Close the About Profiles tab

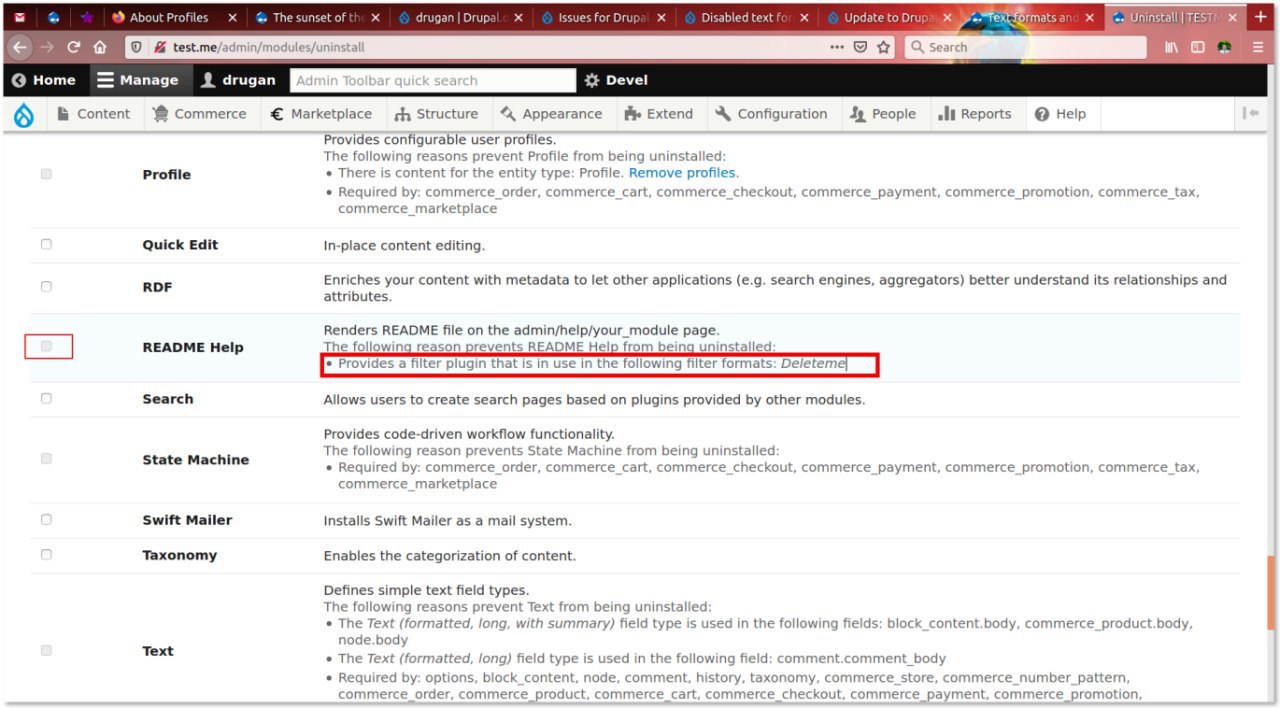[232, 17]
